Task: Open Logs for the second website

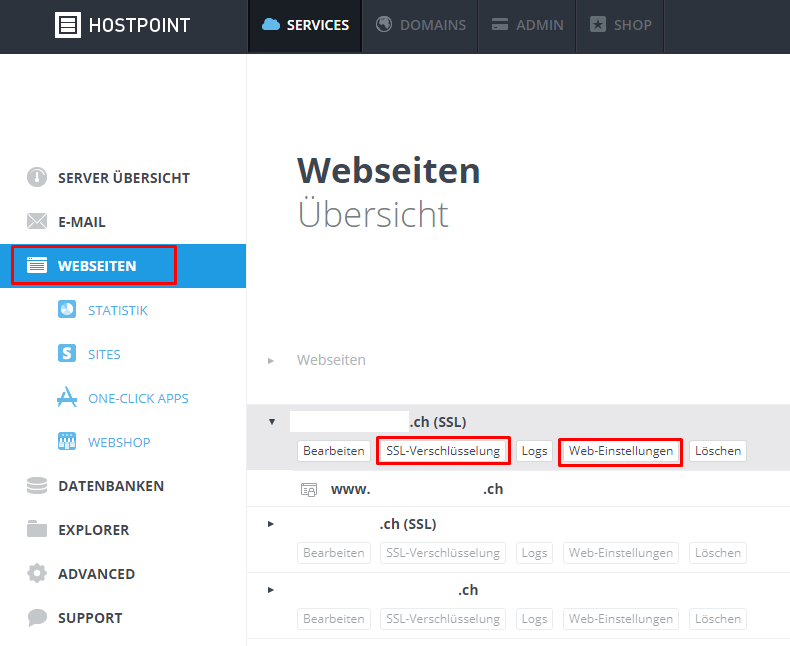Action: coord(535,553)
